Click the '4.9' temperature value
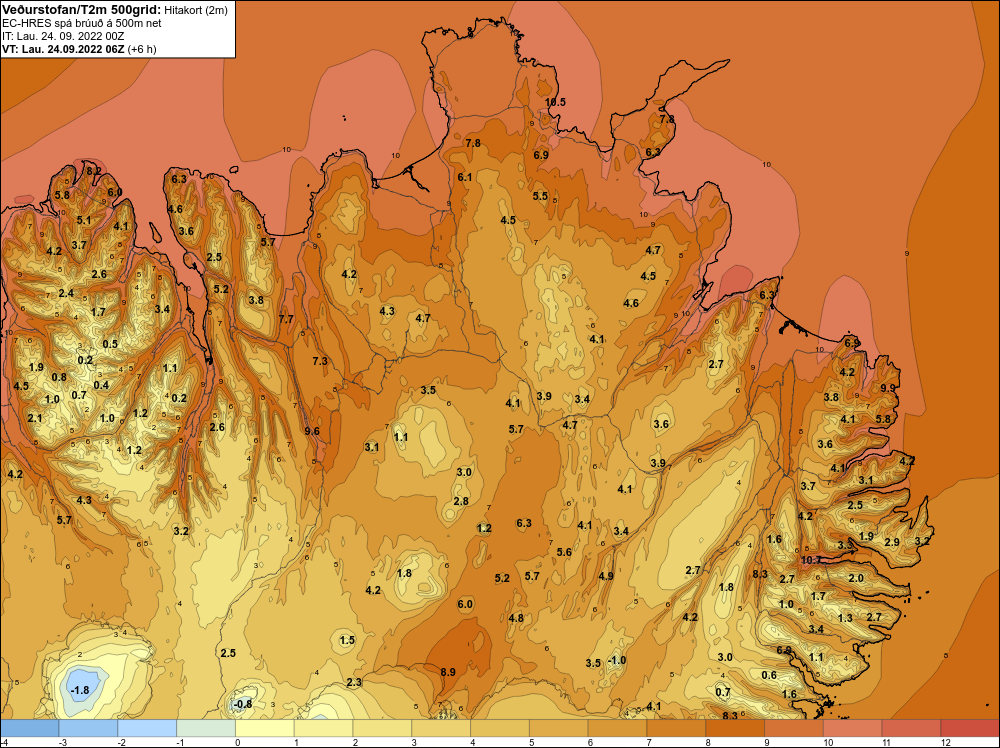Screen dimensions: 1000x748 (x=606, y=576)
